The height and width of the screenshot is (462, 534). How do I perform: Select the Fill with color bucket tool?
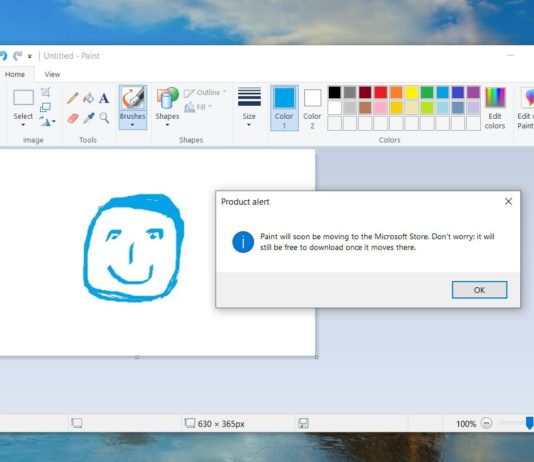pos(89,98)
